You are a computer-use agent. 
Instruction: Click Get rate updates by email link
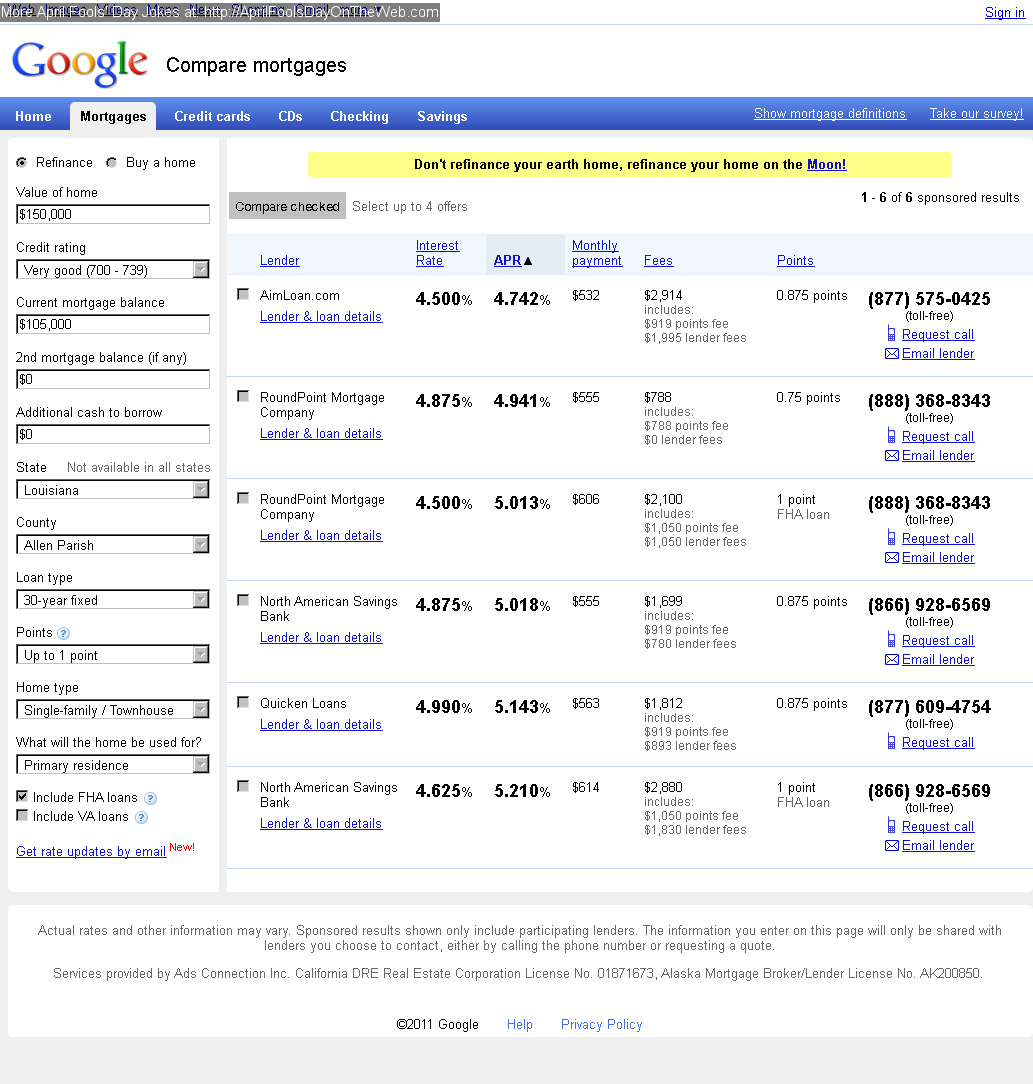[x=91, y=852]
